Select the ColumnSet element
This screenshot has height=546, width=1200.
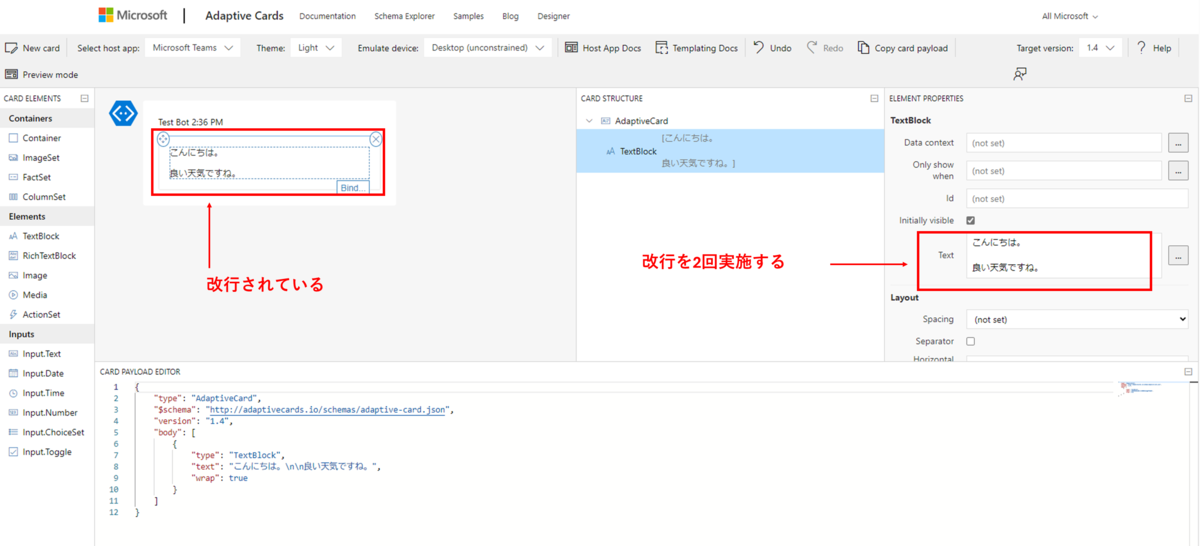coord(47,197)
